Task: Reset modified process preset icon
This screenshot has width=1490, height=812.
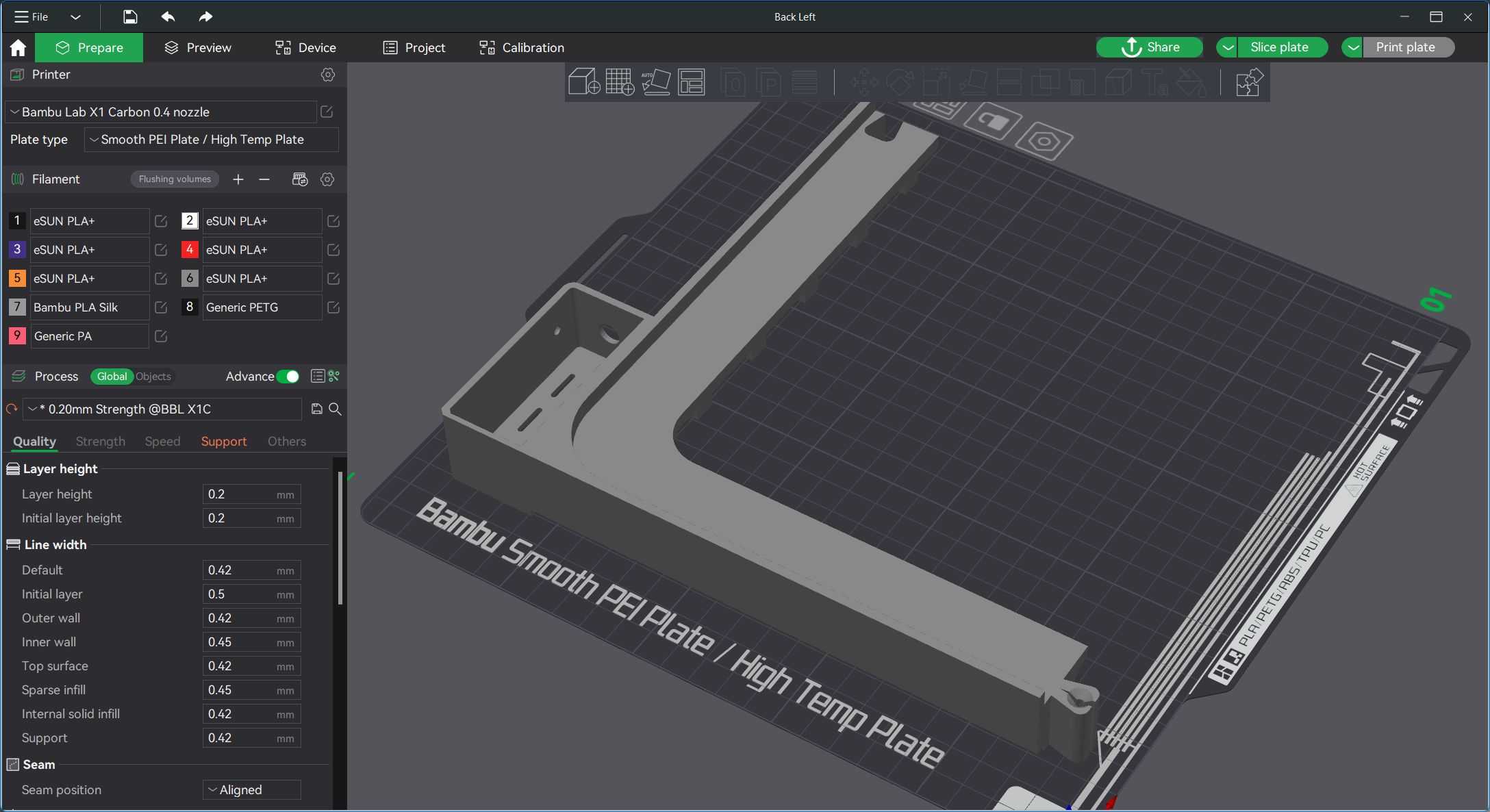Action: 12,409
